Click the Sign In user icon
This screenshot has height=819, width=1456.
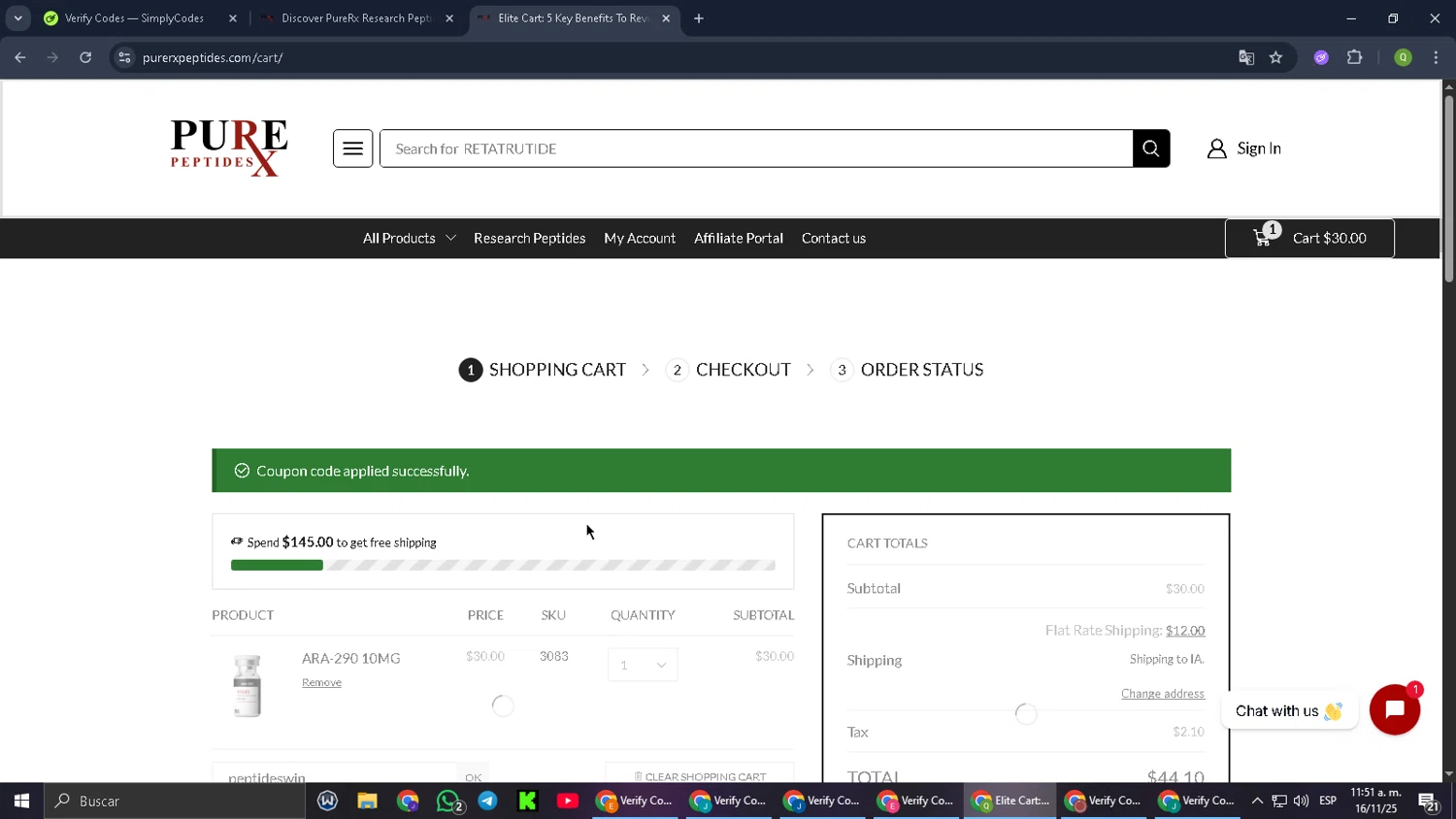click(1216, 148)
